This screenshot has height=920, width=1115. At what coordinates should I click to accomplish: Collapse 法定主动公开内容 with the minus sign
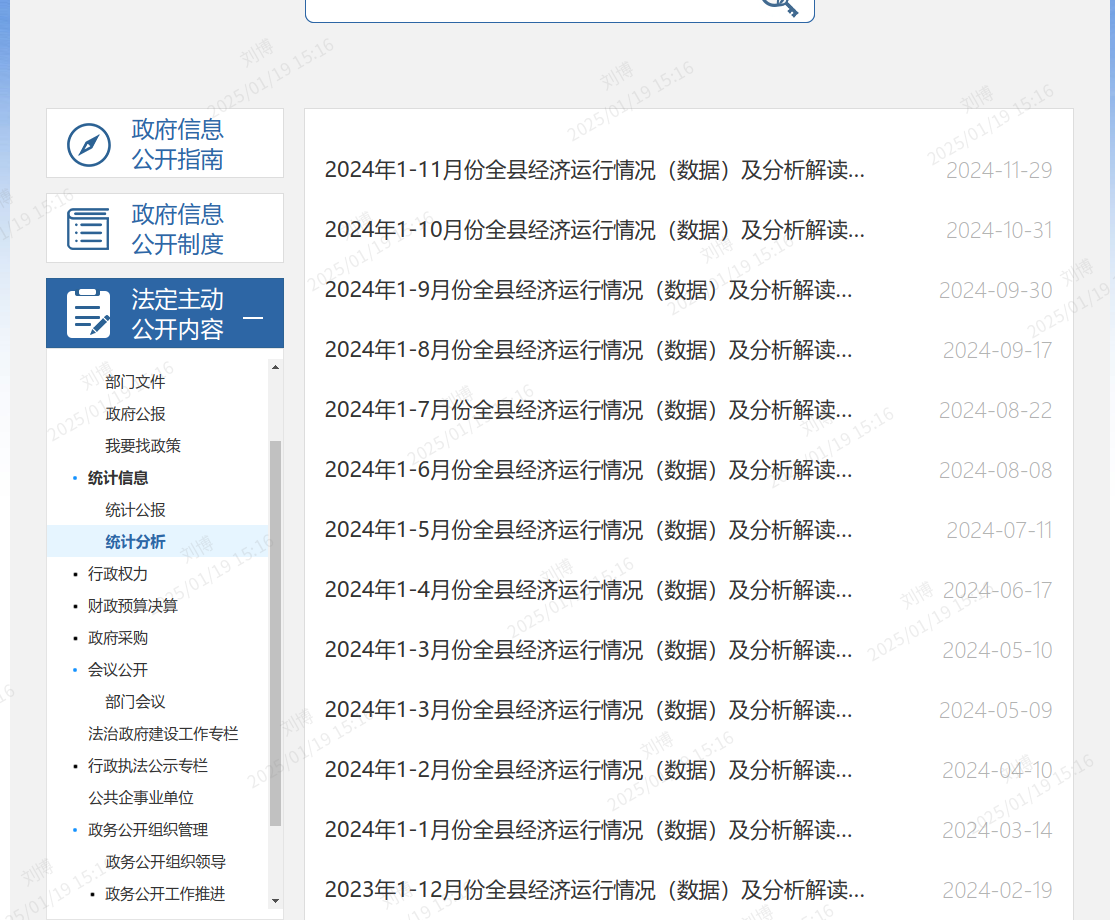tap(253, 318)
